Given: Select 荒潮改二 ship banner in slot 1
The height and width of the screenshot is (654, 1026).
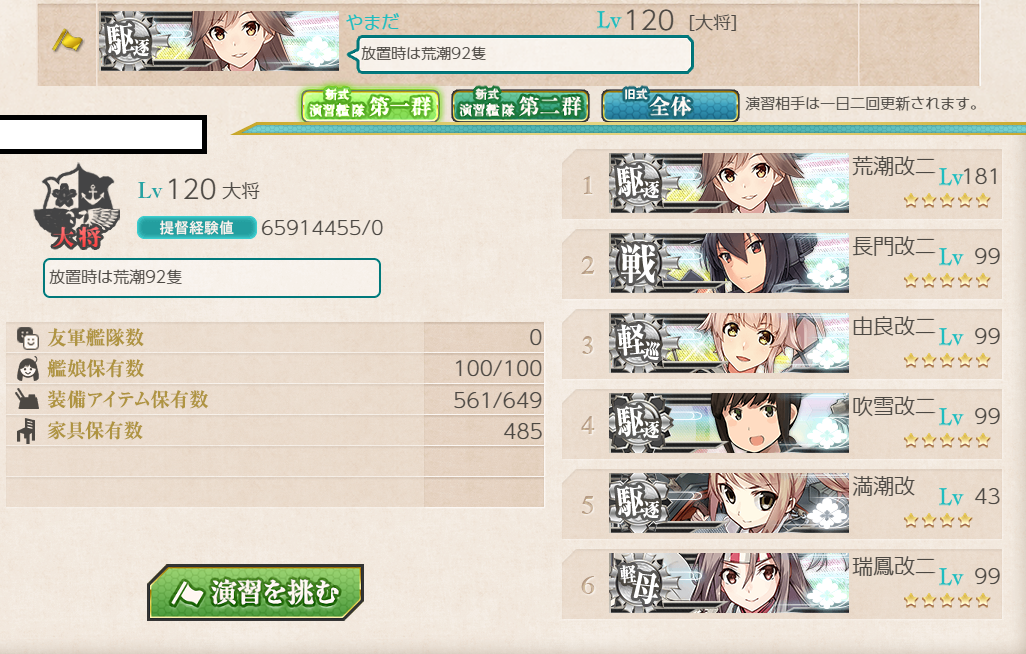Looking at the screenshot, I should coord(730,183).
